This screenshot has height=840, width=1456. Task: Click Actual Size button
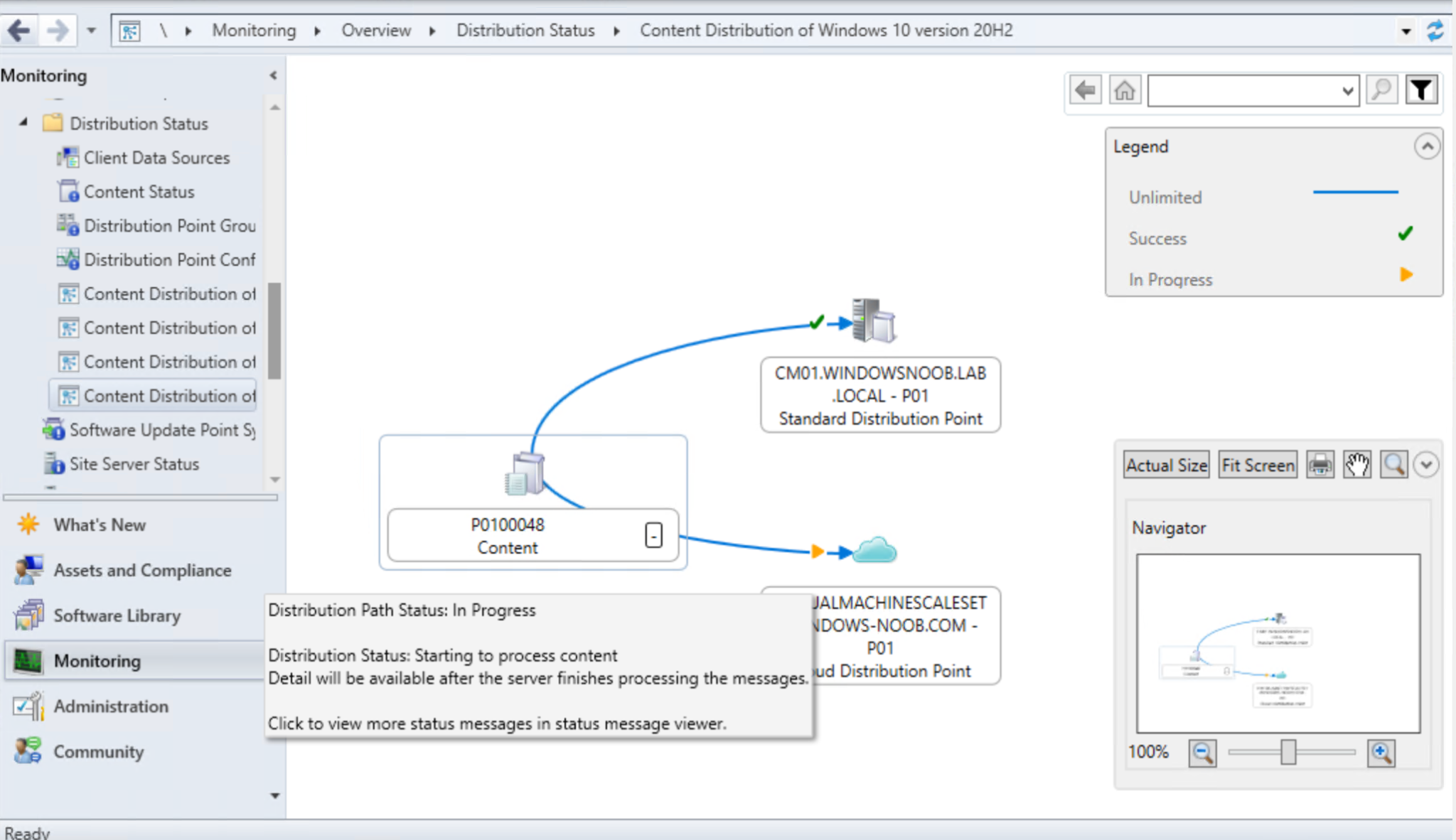(1166, 464)
